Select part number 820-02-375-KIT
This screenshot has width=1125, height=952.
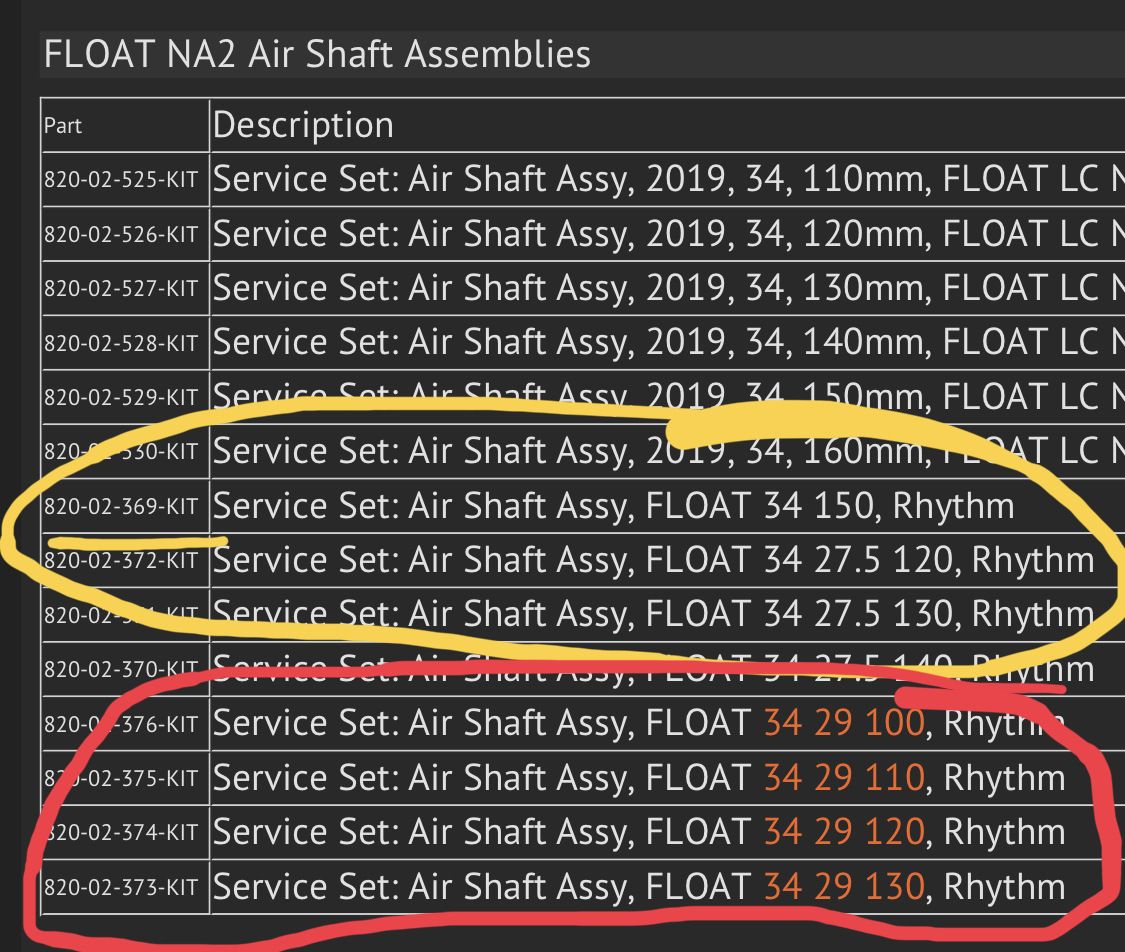click(x=121, y=778)
